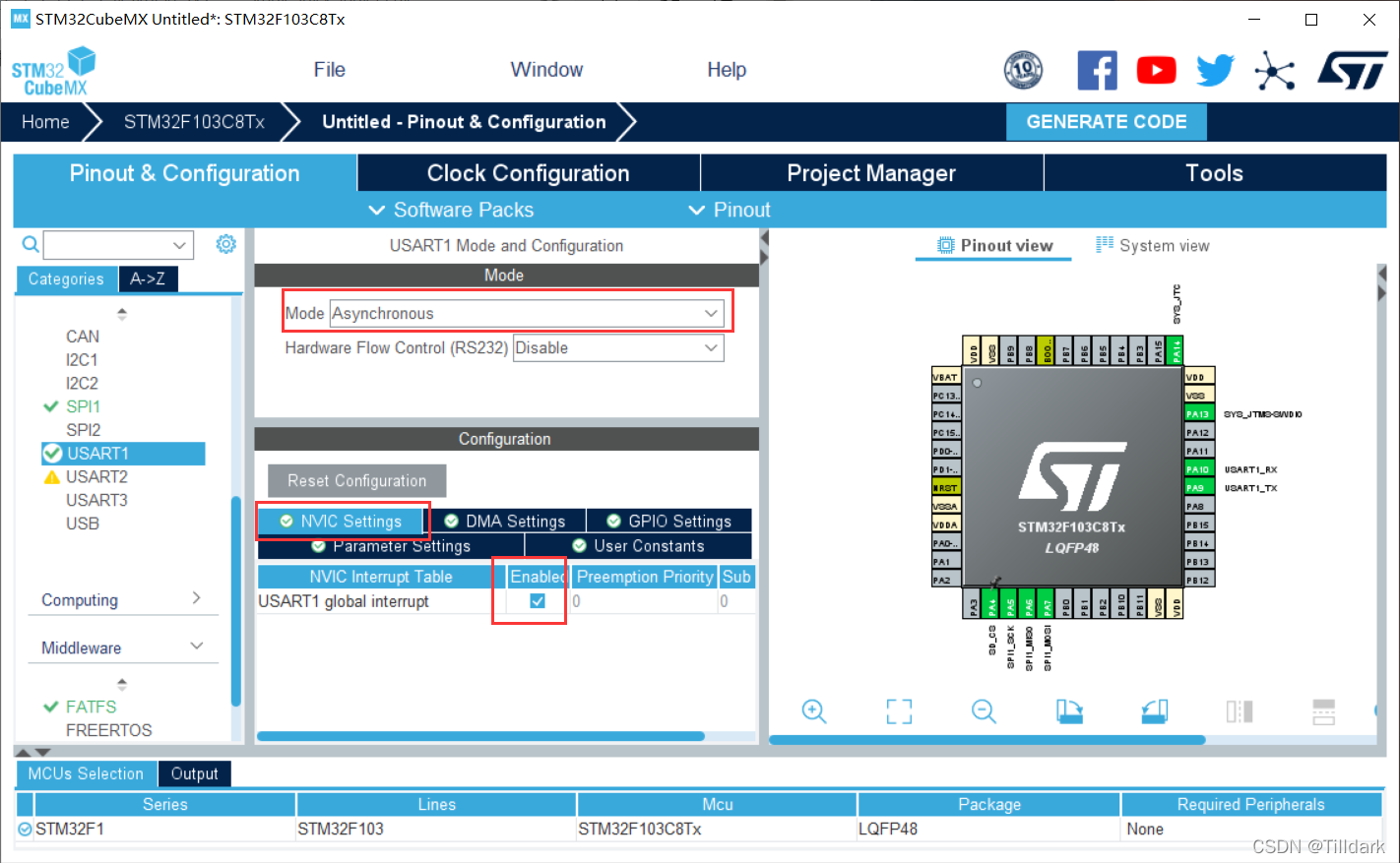Select SPI1 in the peripheral list

(x=83, y=406)
